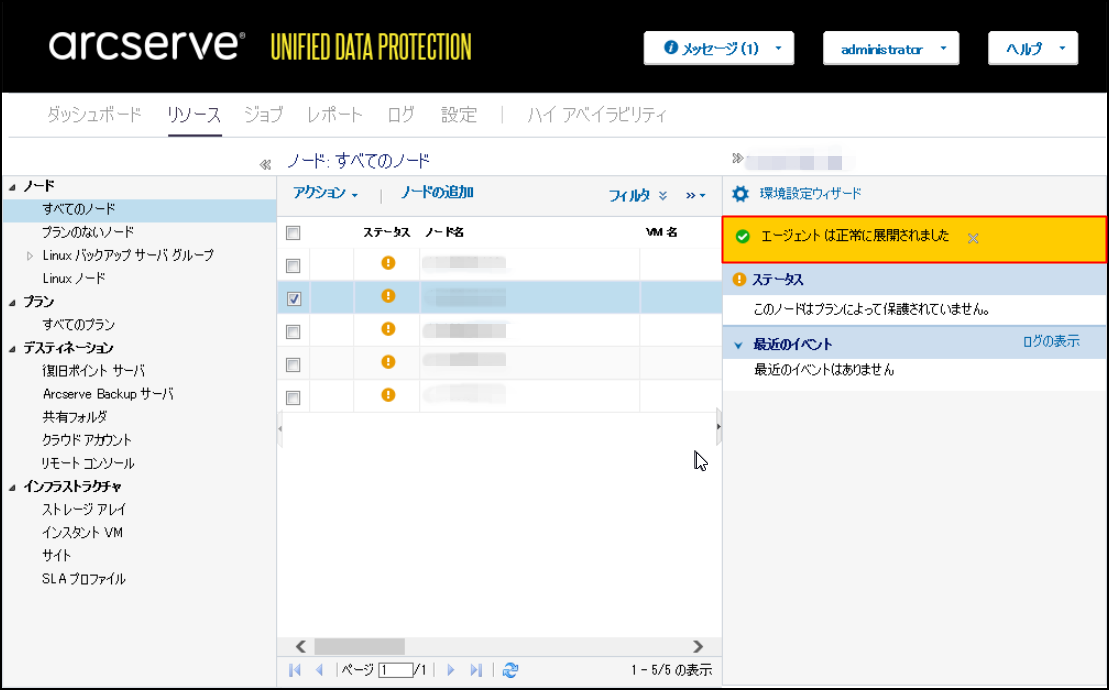The width and height of the screenshot is (1109, 690).
Task: Dismiss the エージェントは正常に展開されました notification
Action: pos(973,238)
